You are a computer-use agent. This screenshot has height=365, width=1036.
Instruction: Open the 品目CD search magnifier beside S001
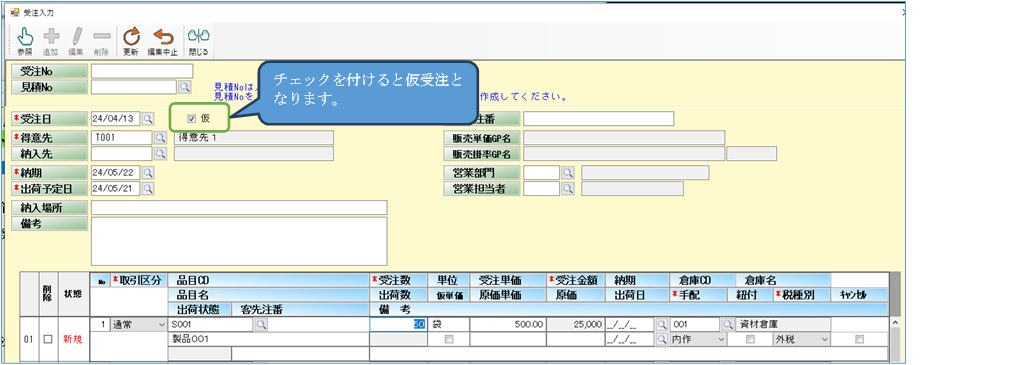(261, 325)
